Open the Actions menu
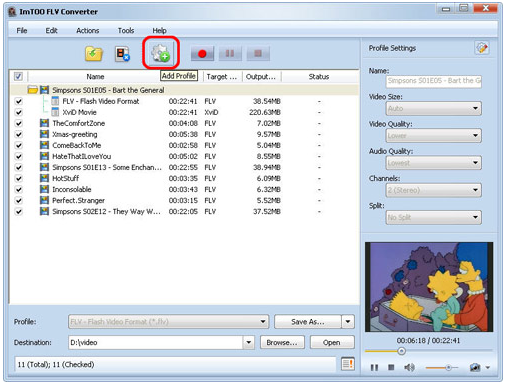This screenshot has width=507, height=384. 88,31
